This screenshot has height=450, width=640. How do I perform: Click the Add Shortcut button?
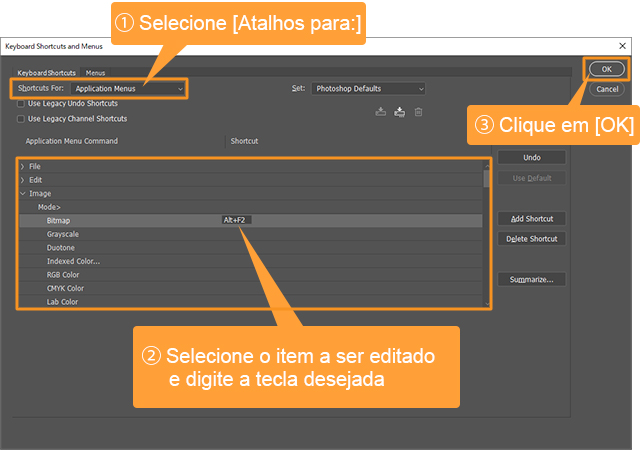click(531, 219)
